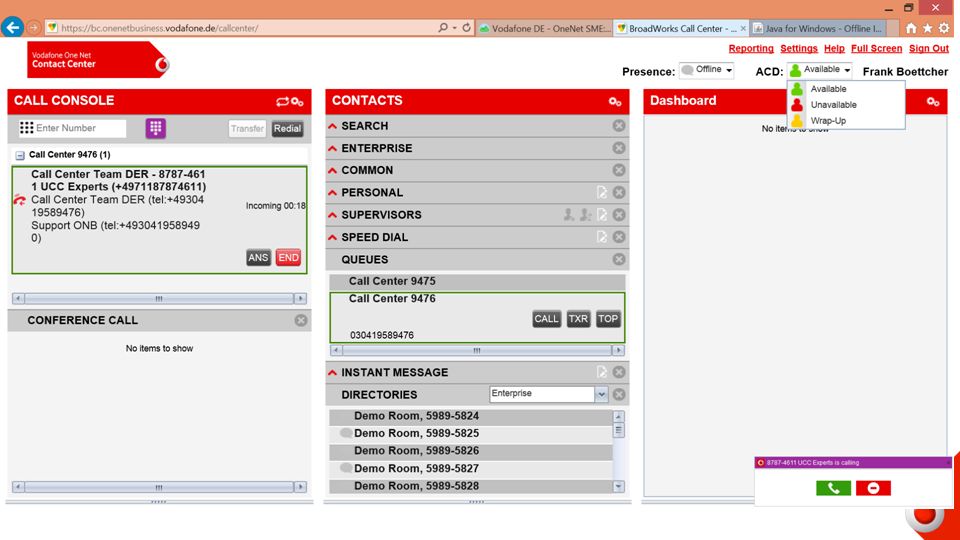Close the SEARCH contacts section
960x540 pixels.
pyautogui.click(x=619, y=126)
